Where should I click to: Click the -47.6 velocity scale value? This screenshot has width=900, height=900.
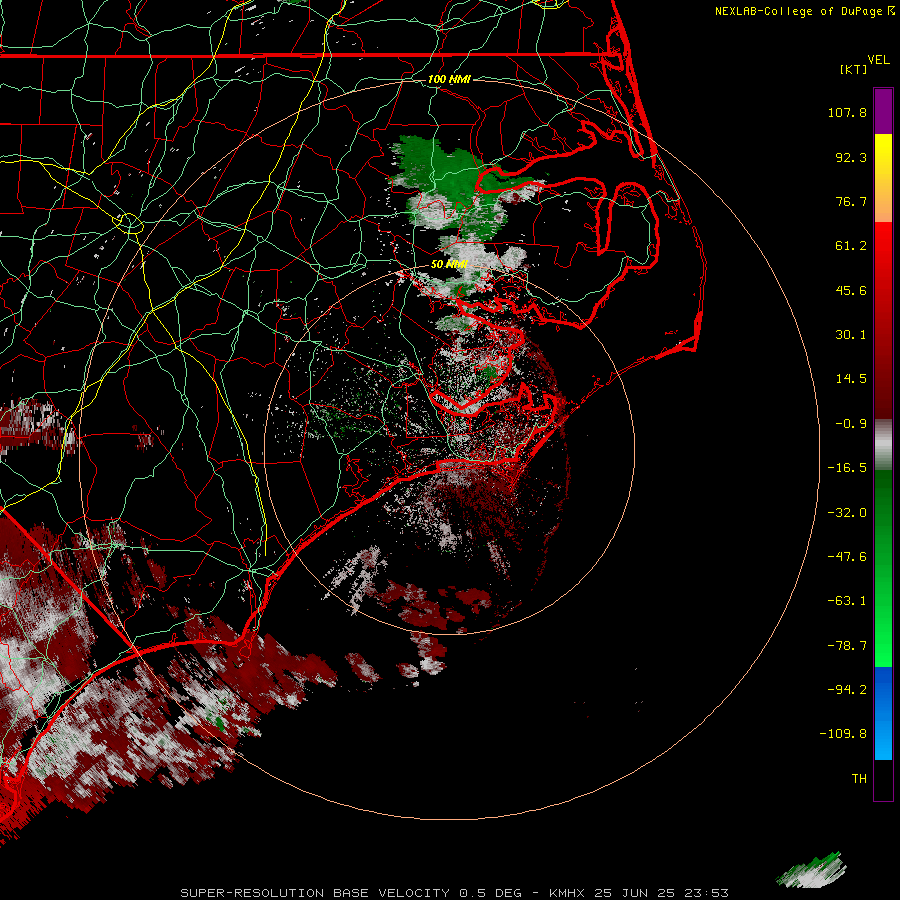[x=847, y=557]
